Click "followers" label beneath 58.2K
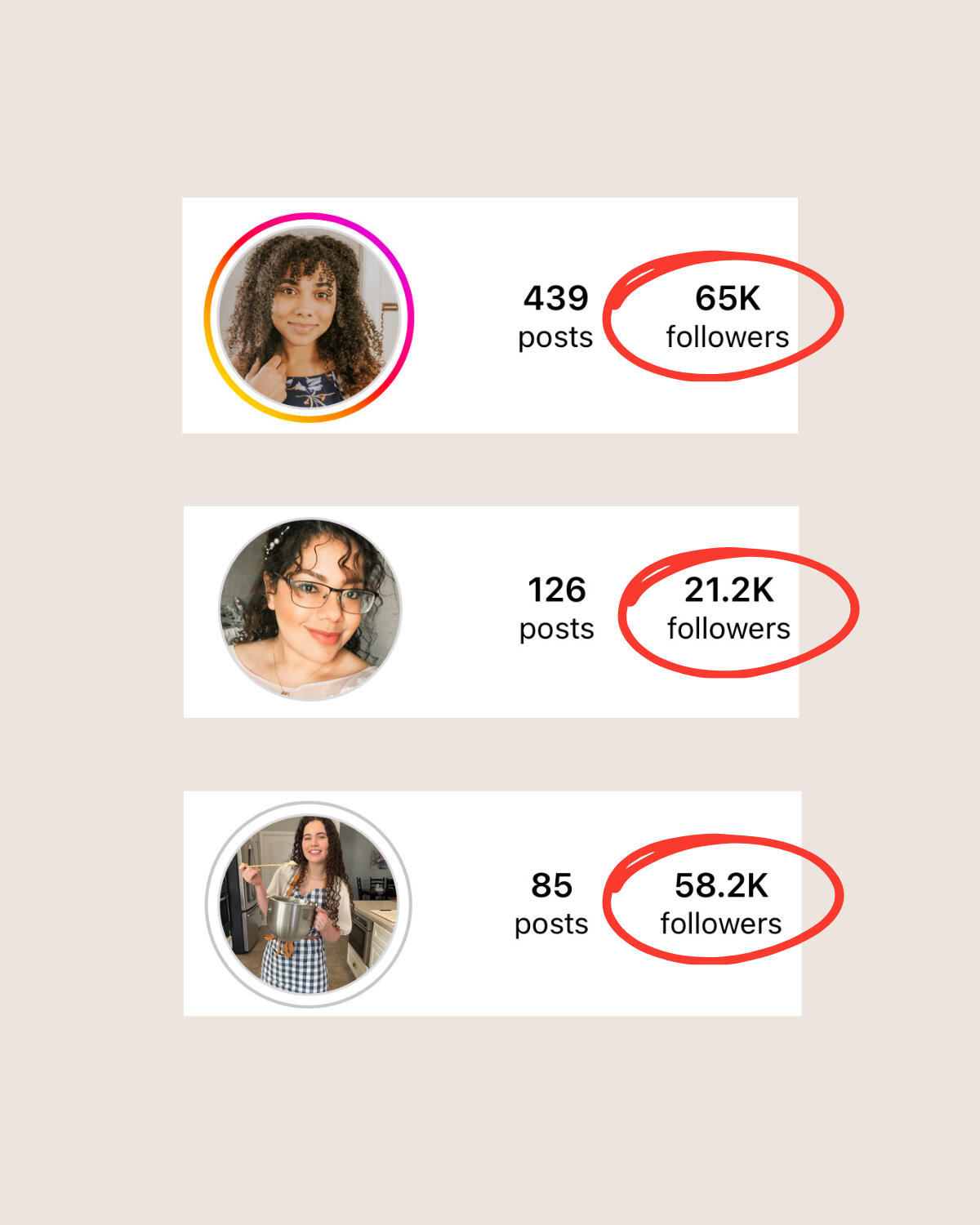 tap(721, 924)
